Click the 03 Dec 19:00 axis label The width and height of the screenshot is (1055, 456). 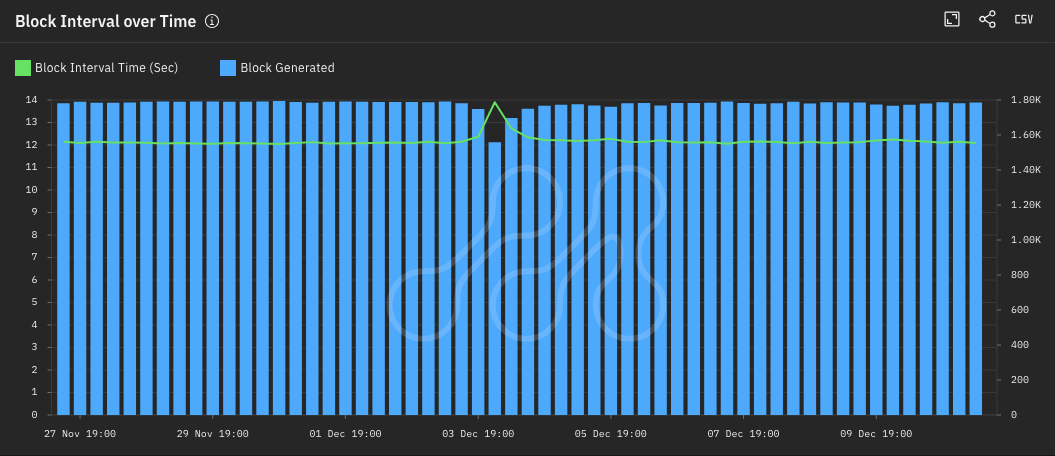(x=478, y=434)
